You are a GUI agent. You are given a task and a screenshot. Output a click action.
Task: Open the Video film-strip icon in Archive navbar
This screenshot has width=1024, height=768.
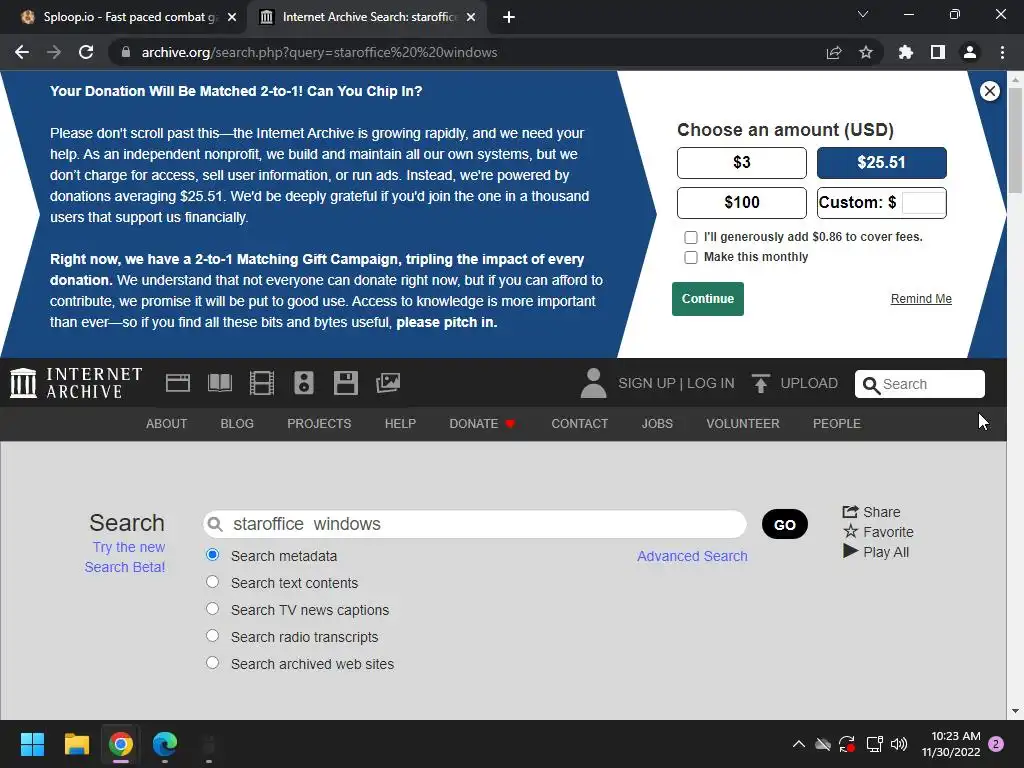[262, 383]
